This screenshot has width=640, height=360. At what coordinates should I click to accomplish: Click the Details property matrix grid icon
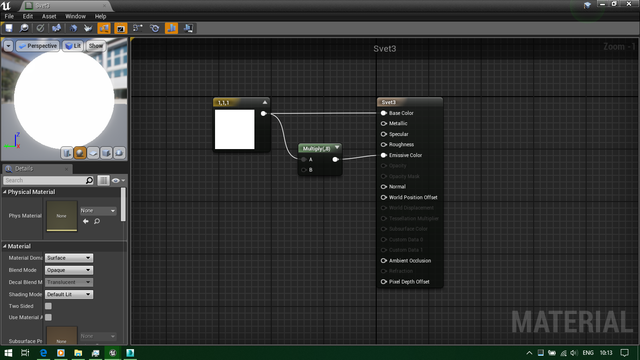click(x=103, y=180)
